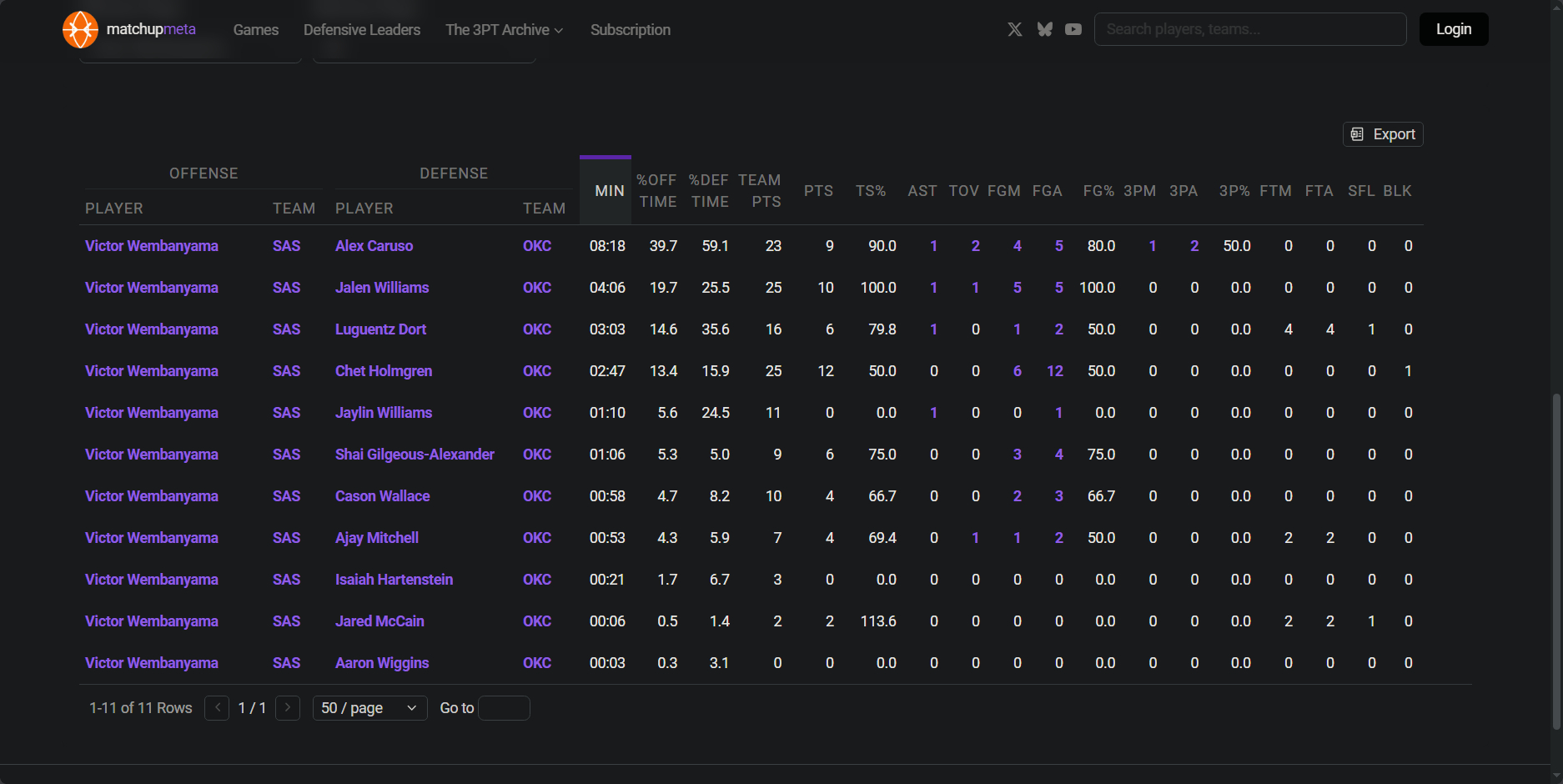1563x784 pixels.
Task: Sort by BLK column header
Action: 1398,191
